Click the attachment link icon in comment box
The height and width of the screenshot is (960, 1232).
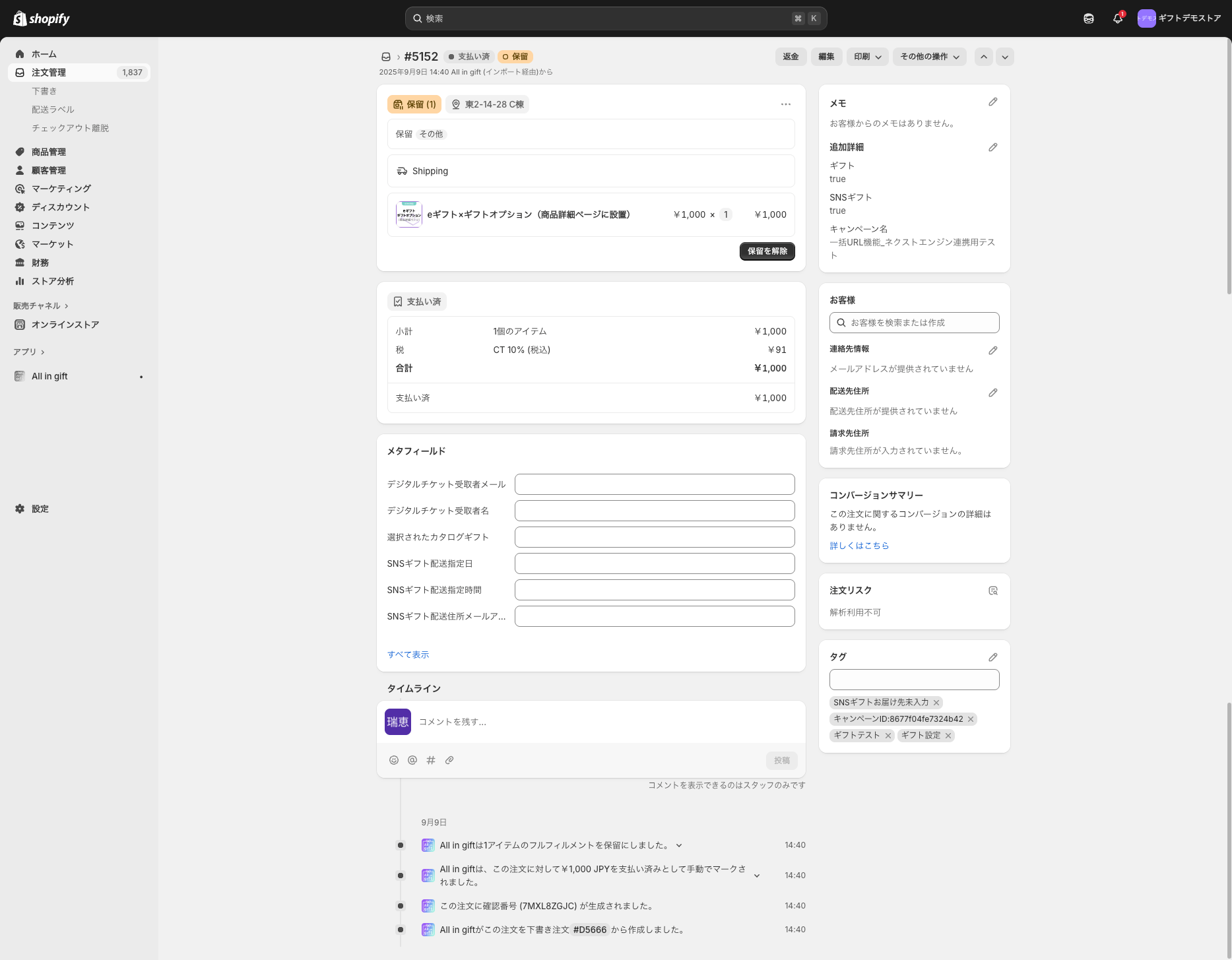coord(449,760)
